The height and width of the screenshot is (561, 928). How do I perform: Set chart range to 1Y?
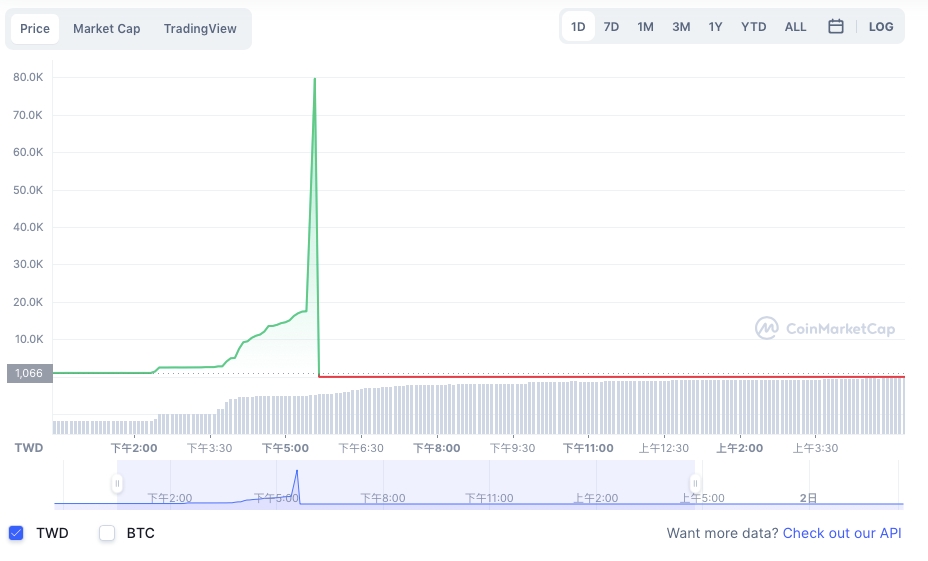click(716, 27)
